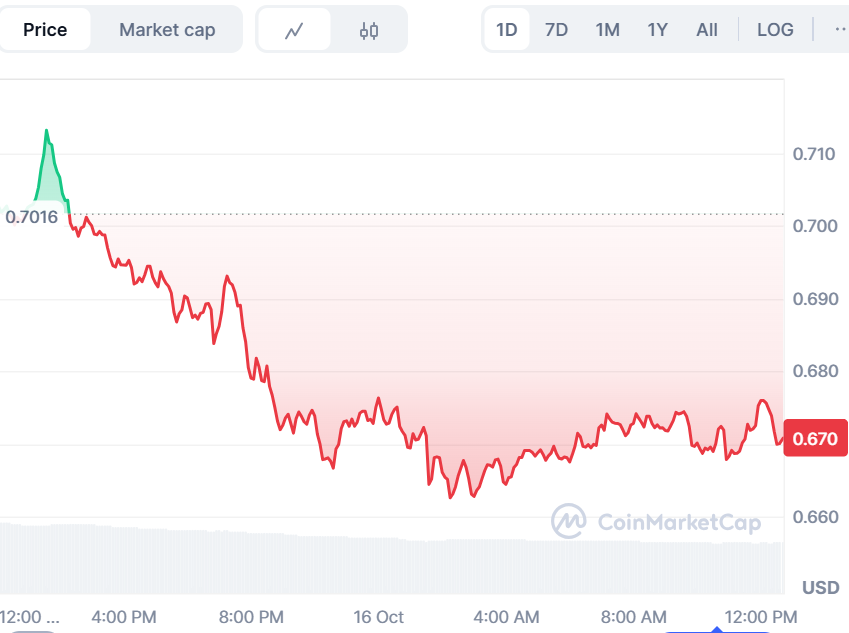Enable logarithmic scale with LOG
The image size is (849, 633).
pos(775,29)
